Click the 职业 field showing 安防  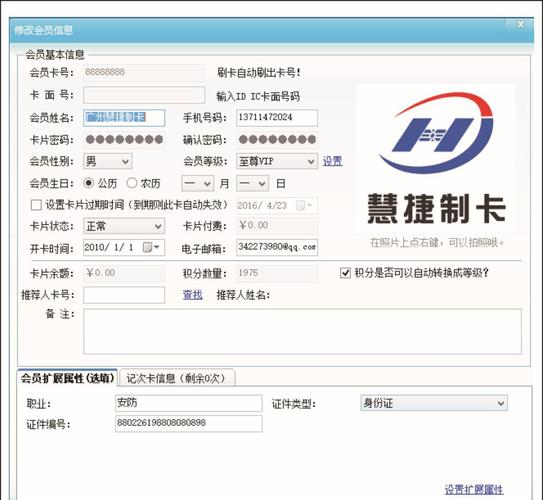pyautogui.click(x=188, y=403)
